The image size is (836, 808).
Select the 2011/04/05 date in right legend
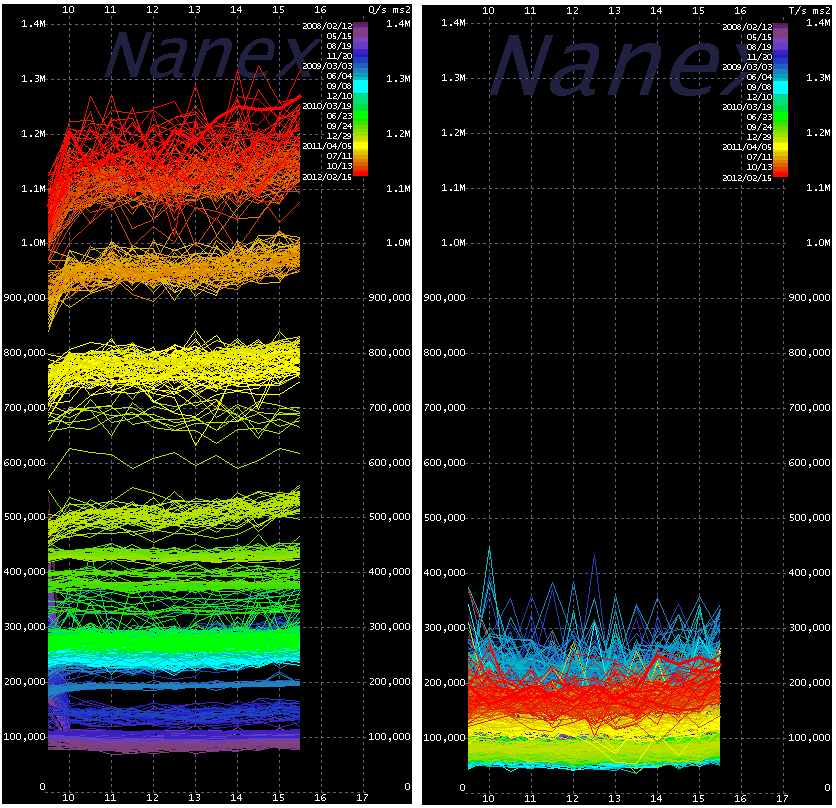tap(745, 146)
